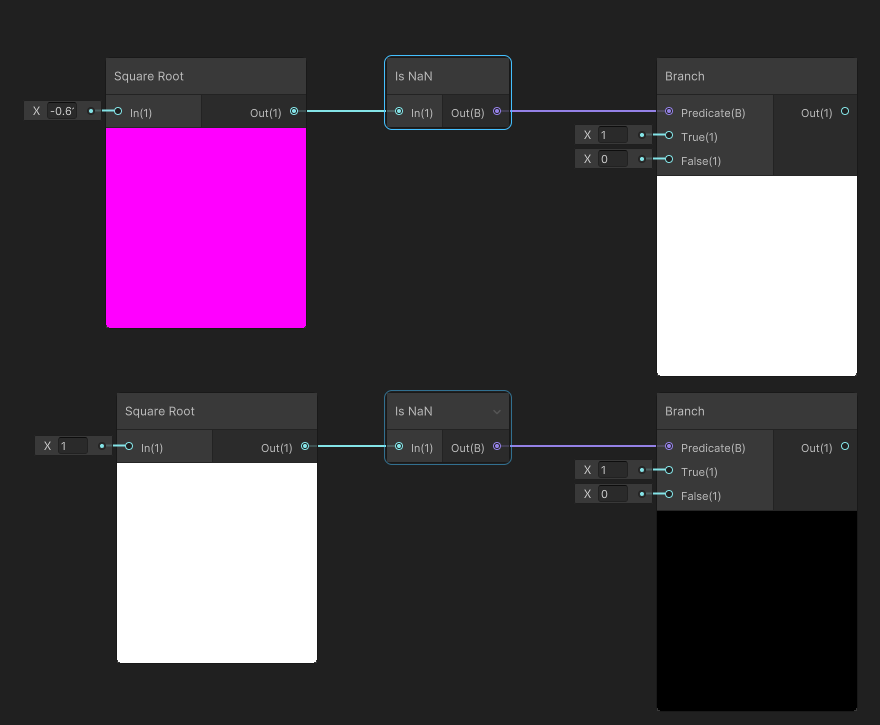Edit the False X value on upper Branch

pos(613,159)
